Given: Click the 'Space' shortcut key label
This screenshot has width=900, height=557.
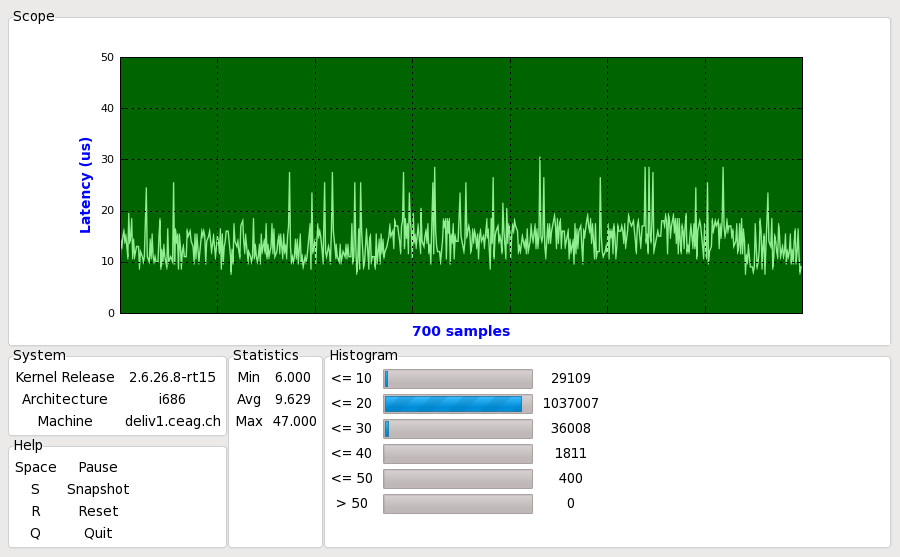Looking at the screenshot, I should tap(36, 467).
